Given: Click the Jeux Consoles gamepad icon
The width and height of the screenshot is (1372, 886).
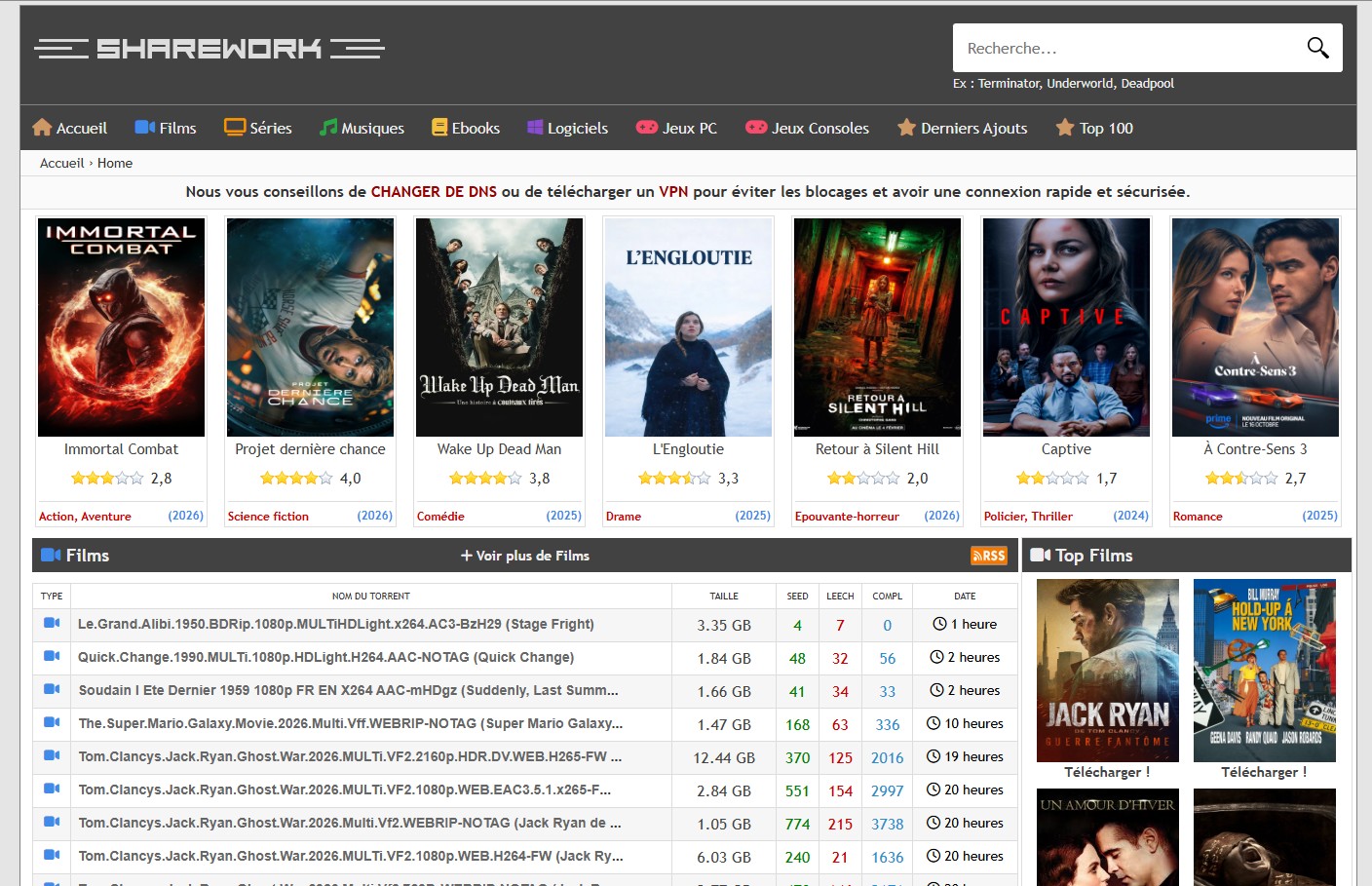Looking at the screenshot, I should click(x=756, y=127).
